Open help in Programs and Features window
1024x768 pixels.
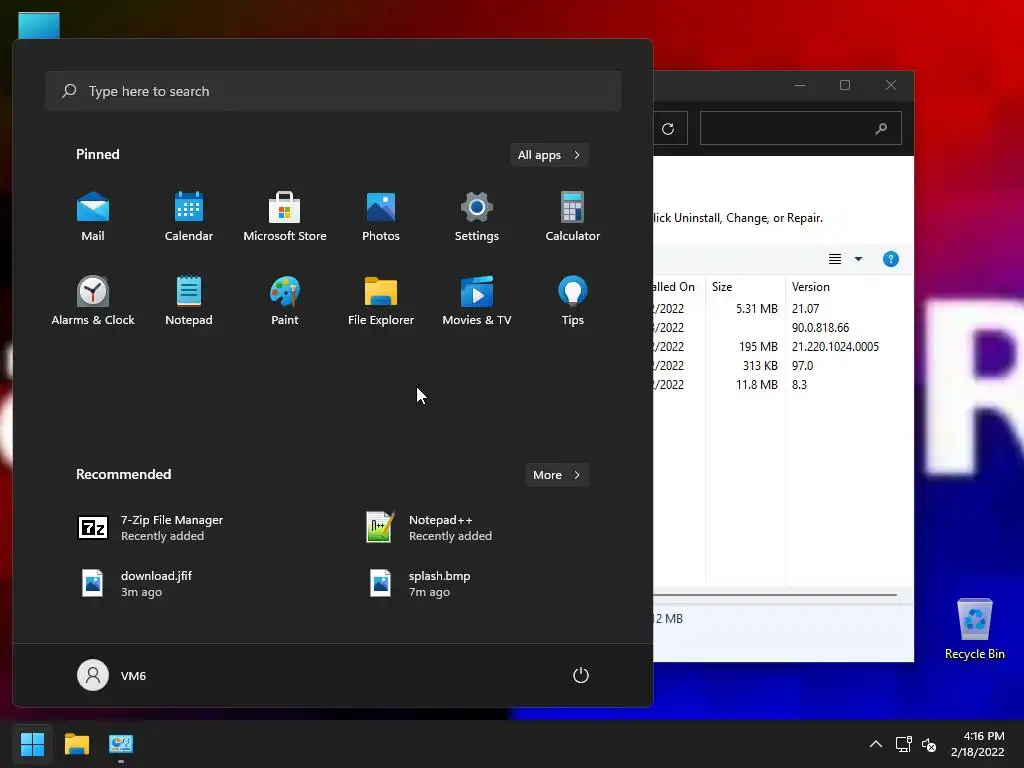click(890, 259)
